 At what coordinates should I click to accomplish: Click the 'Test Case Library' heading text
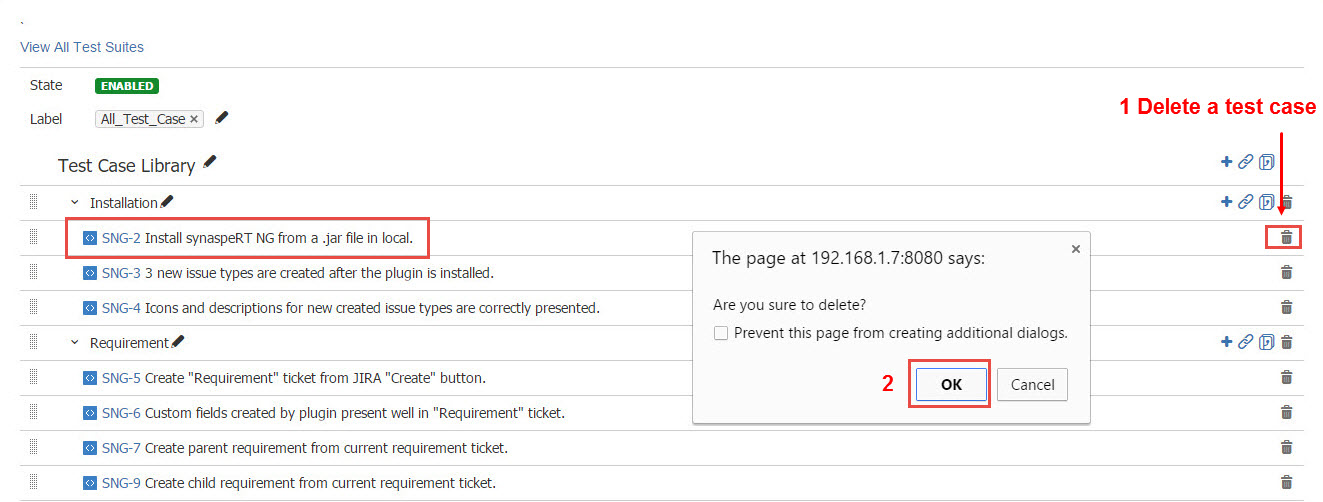tap(127, 166)
